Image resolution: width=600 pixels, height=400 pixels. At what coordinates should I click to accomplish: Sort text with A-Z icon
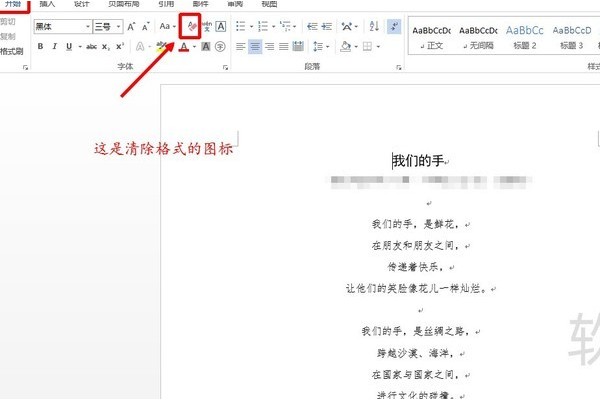click(374, 26)
